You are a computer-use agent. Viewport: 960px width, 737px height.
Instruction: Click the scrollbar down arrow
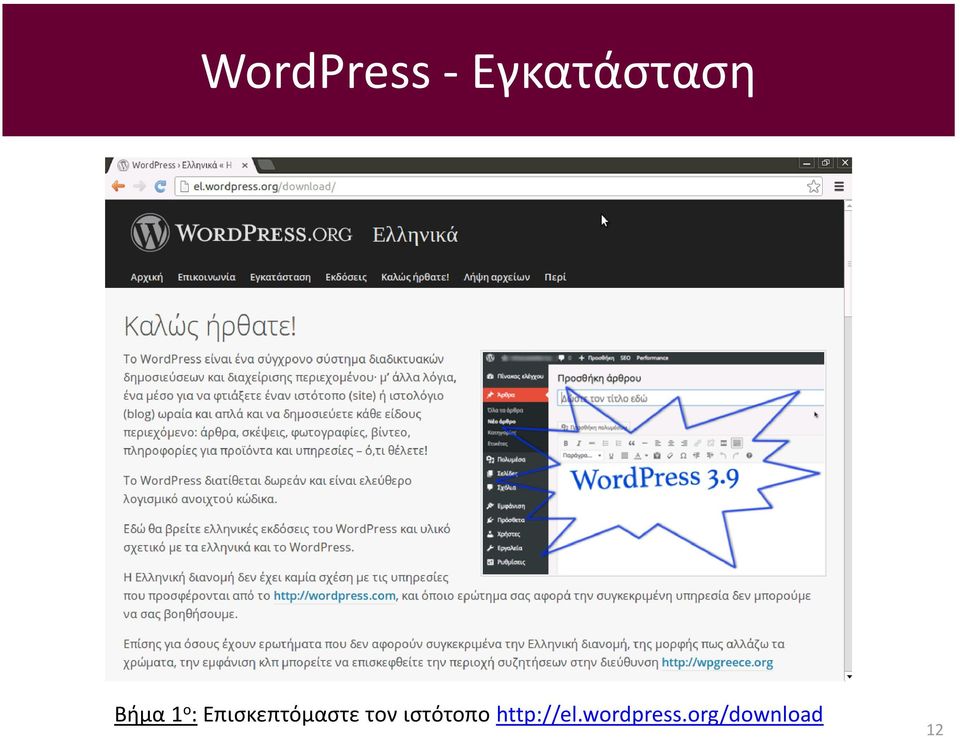[x=848, y=676]
